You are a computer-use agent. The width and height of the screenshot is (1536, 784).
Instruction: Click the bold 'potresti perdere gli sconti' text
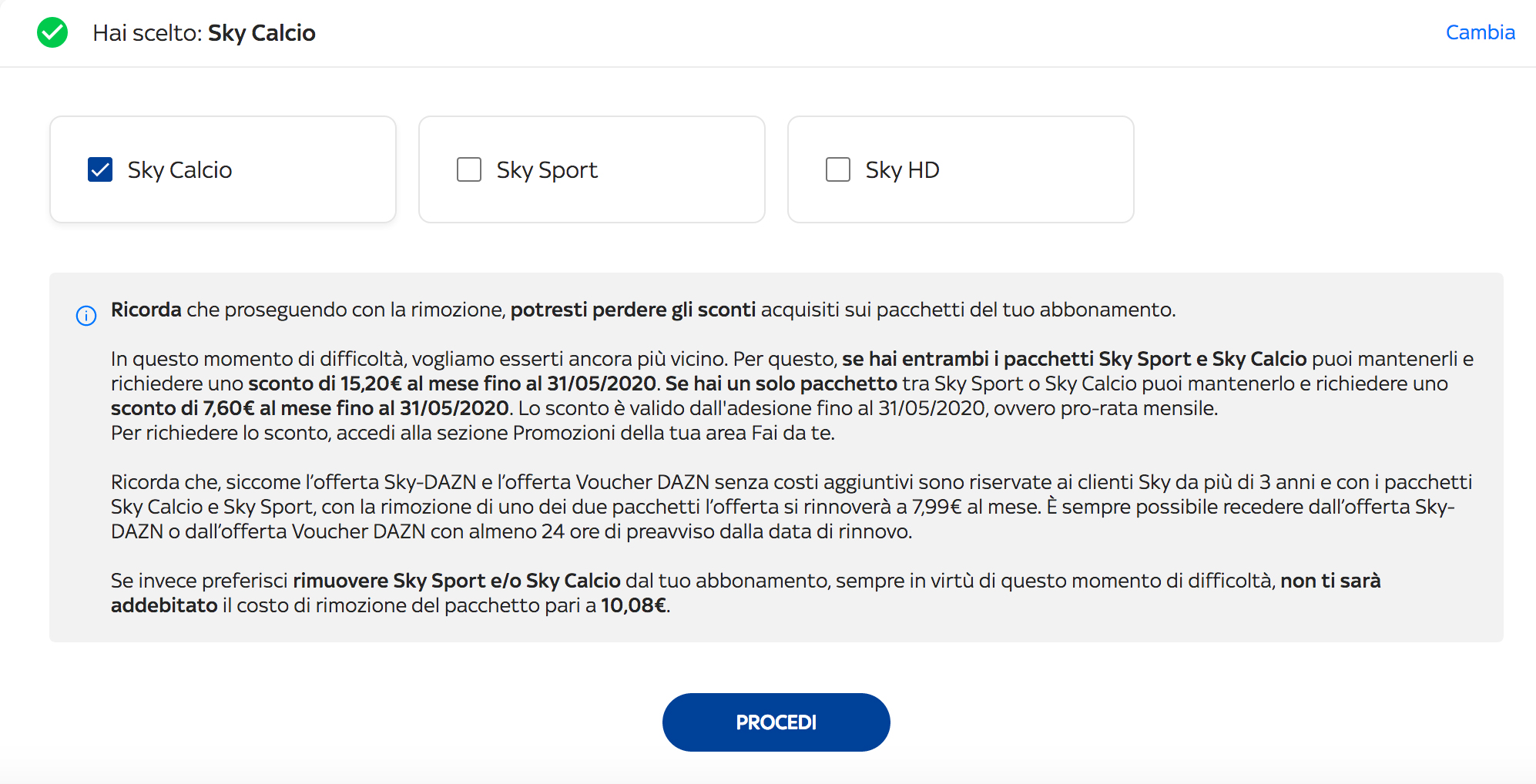(x=632, y=310)
